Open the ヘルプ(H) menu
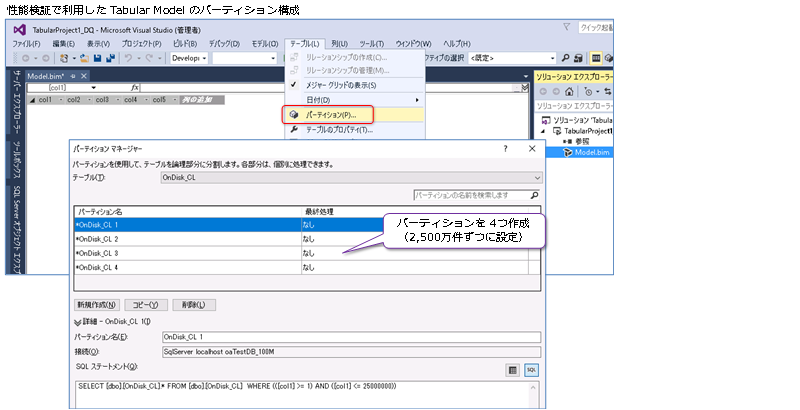This screenshot has width=800, height=410. [457, 44]
